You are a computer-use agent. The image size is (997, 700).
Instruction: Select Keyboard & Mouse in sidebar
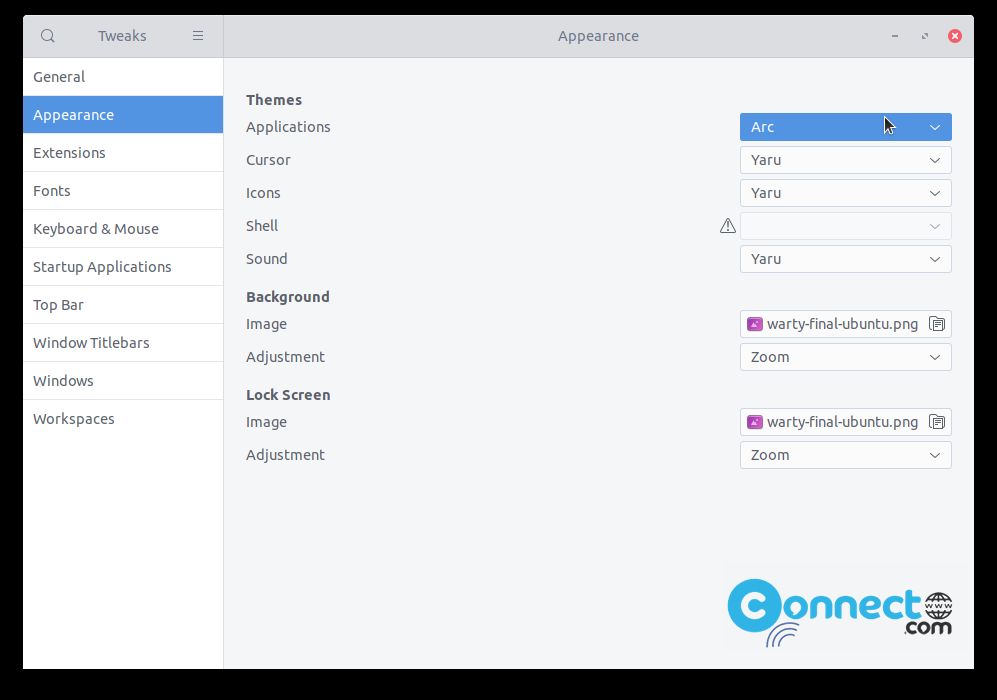pos(122,229)
